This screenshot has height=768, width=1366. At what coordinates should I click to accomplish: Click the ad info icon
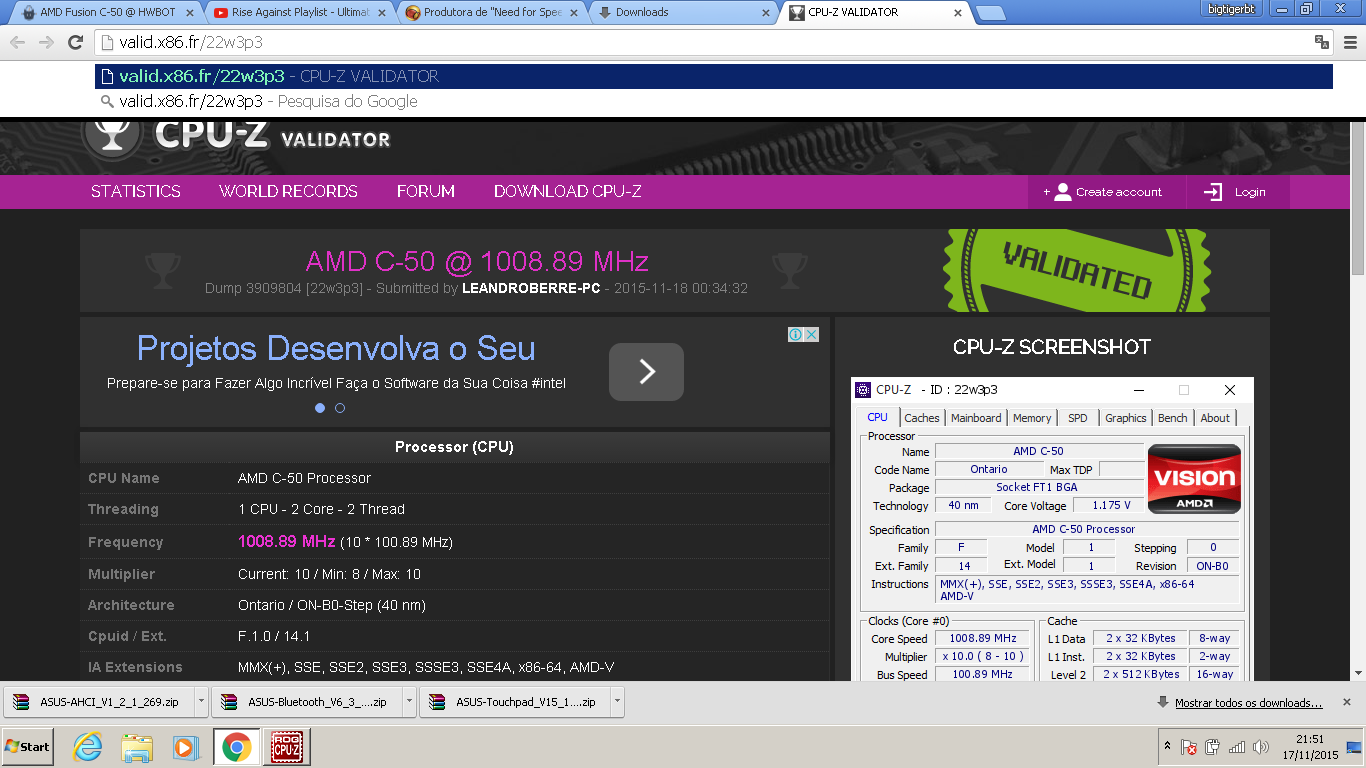tap(796, 334)
